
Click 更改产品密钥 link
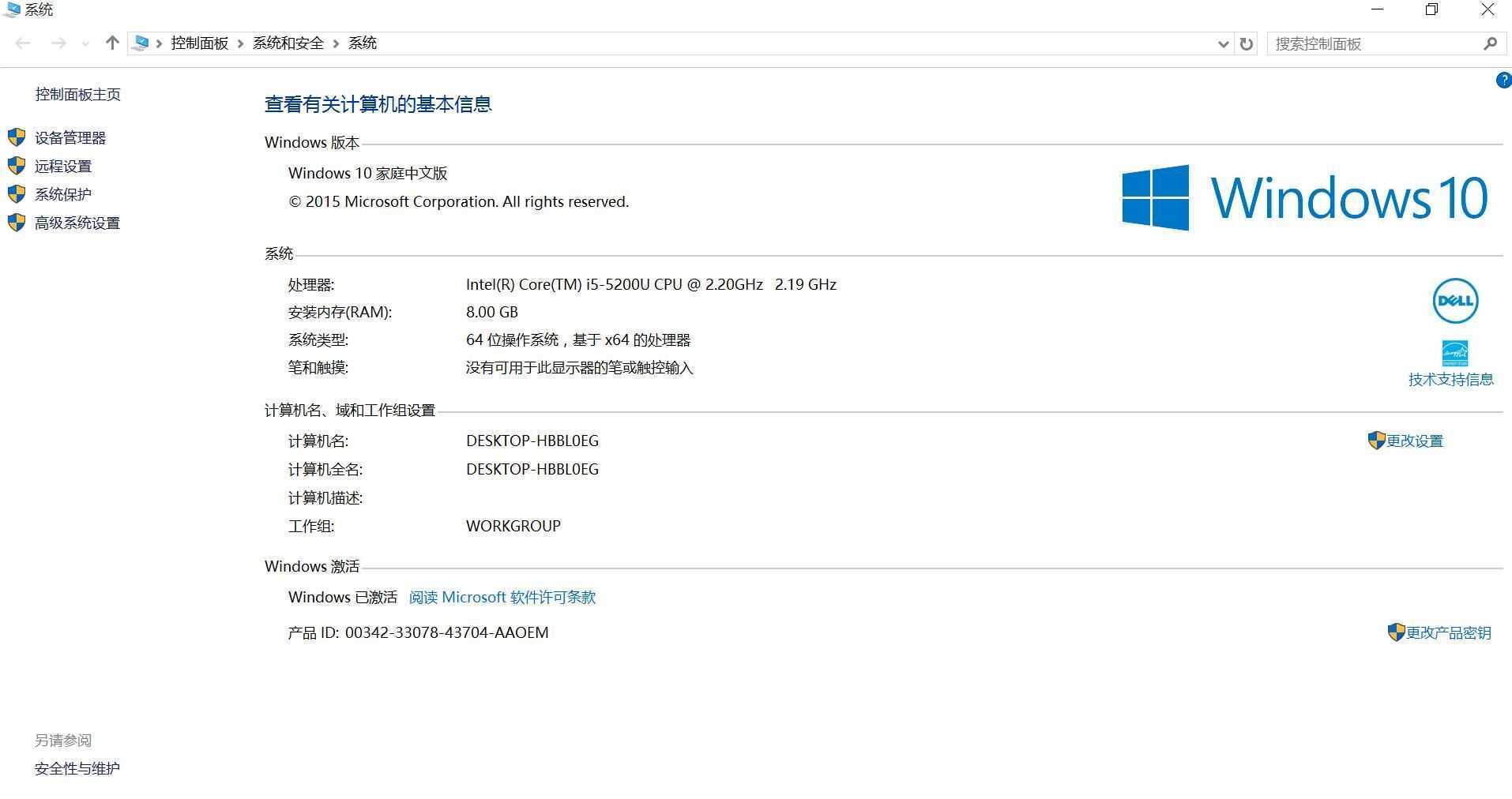(1449, 633)
